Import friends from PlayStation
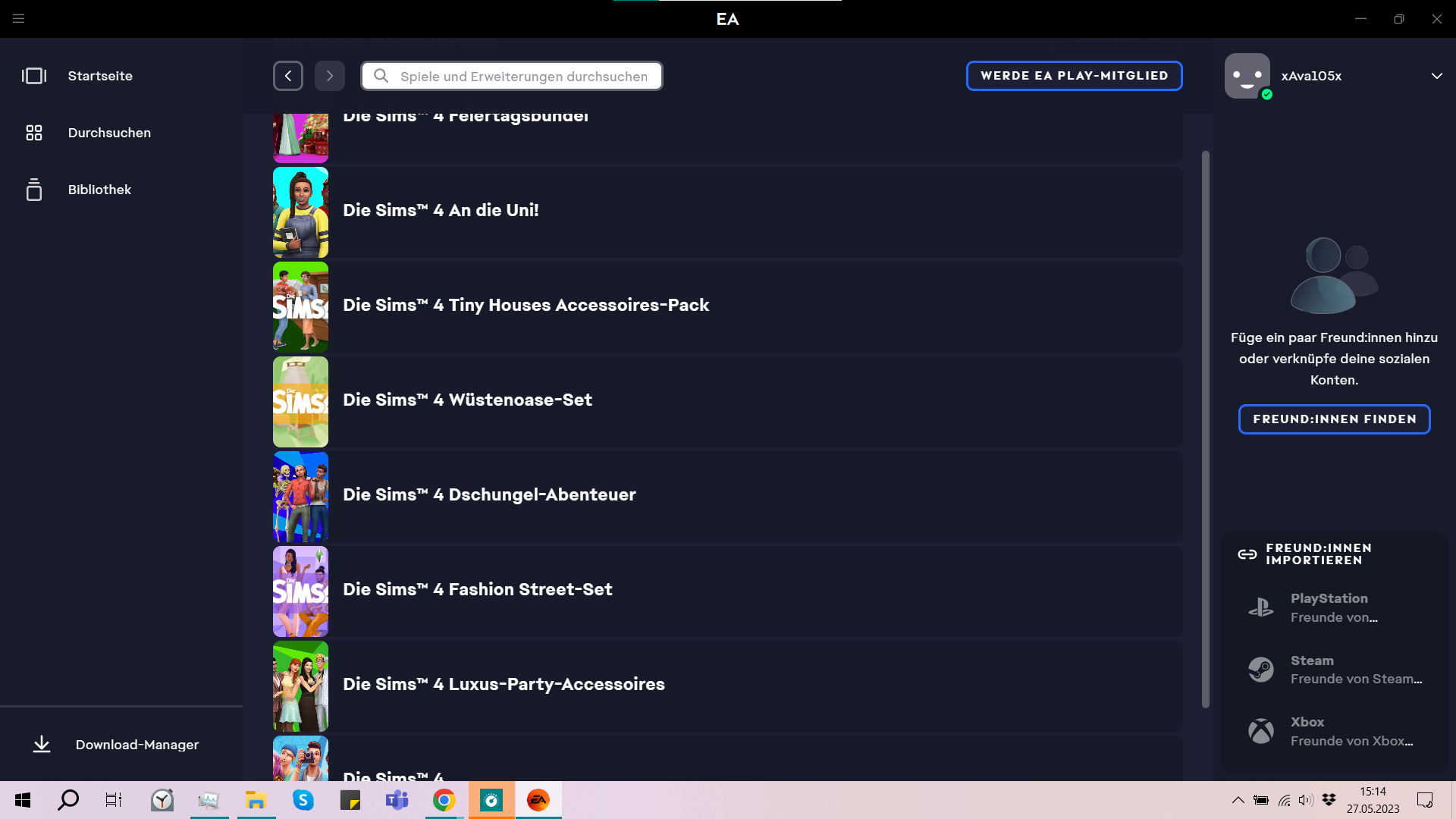 (1335, 607)
